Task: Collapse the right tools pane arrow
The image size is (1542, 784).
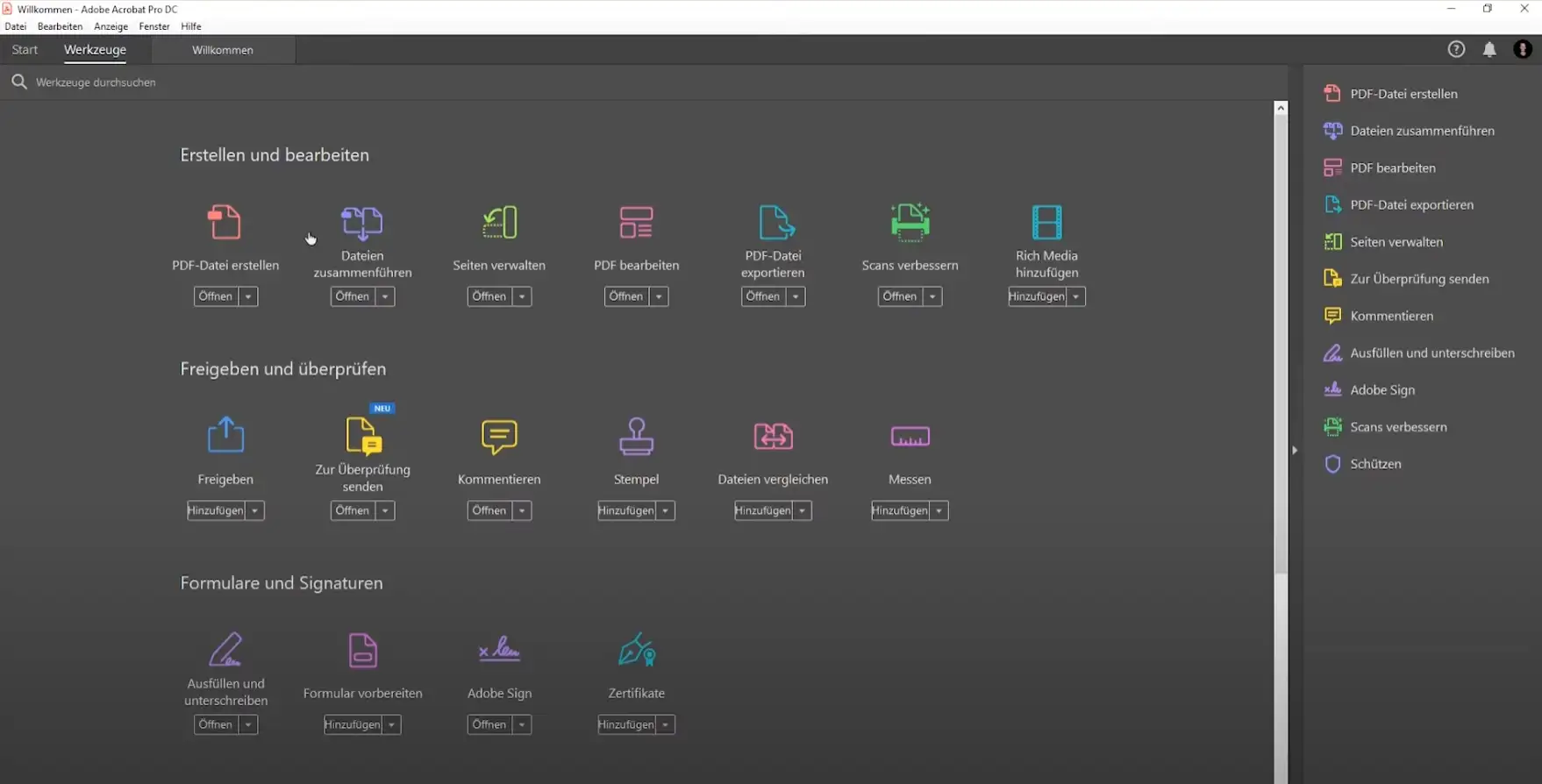Action: point(1295,450)
